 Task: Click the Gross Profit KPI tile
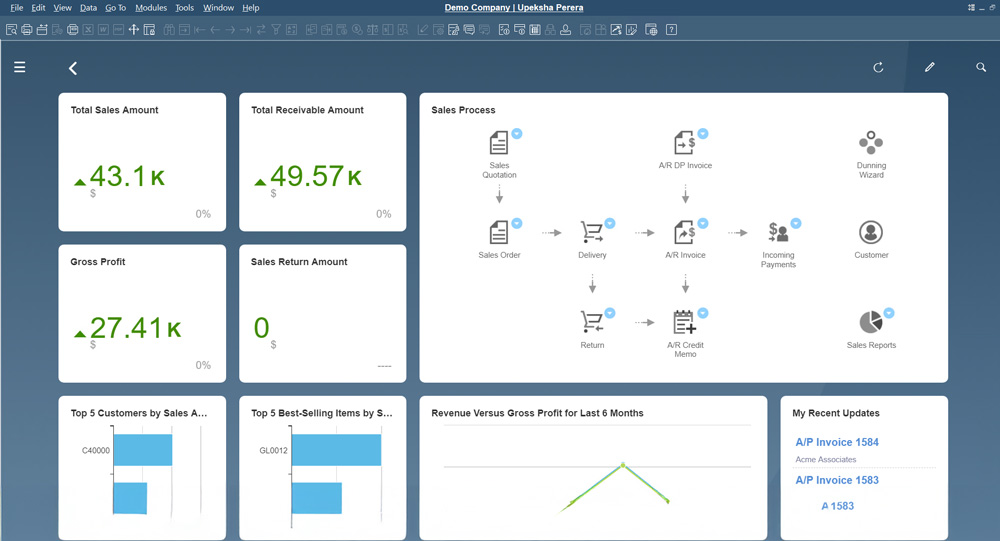142,313
